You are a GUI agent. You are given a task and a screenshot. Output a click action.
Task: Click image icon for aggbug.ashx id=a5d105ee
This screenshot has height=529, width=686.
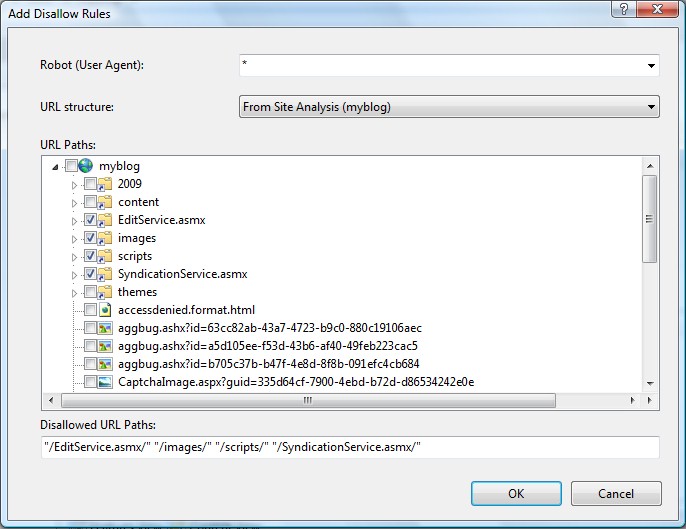click(105, 346)
